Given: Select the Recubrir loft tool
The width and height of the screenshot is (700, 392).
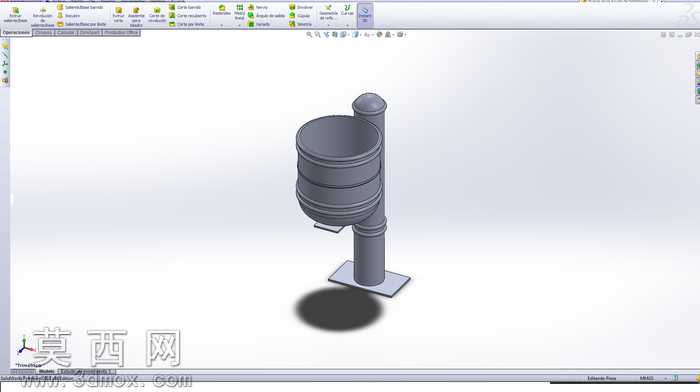Looking at the screenshot, I should (69, 16).
